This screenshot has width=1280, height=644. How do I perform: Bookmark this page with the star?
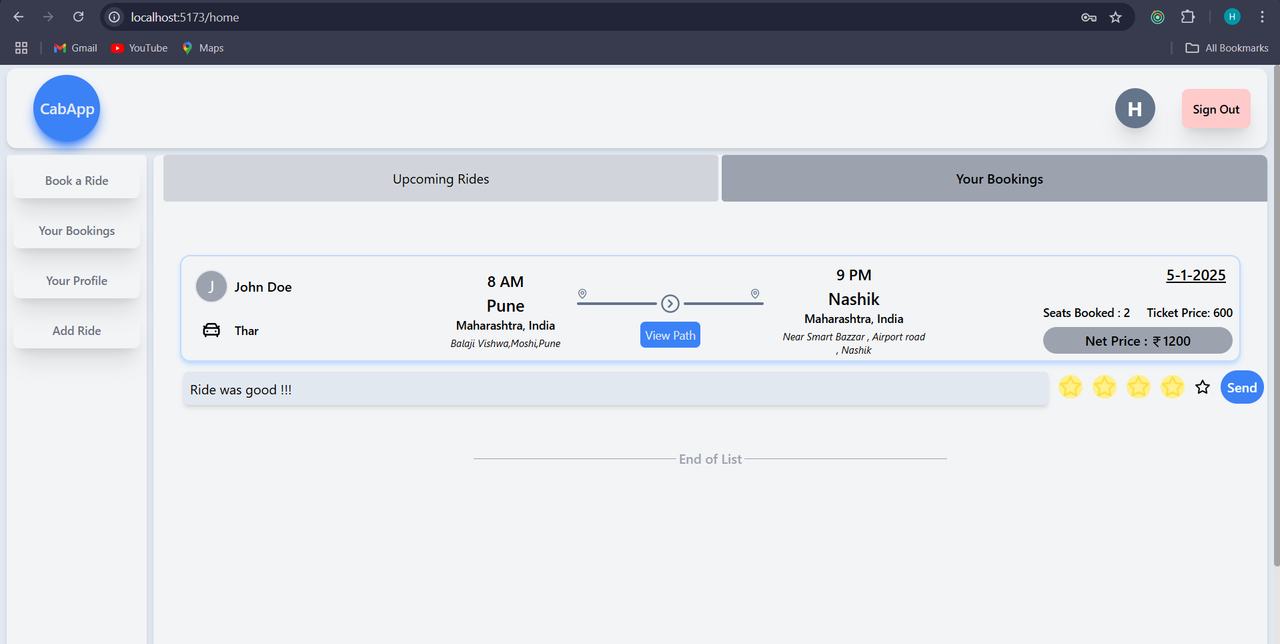click(1116, 17)
